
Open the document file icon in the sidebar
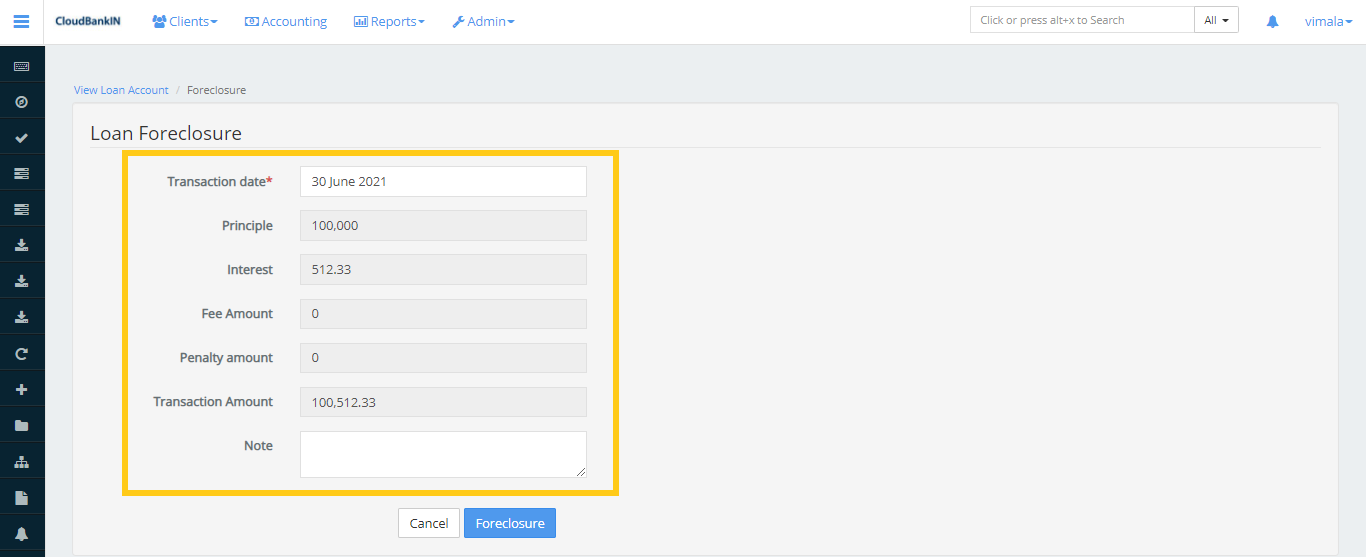(x=21, y=498)
